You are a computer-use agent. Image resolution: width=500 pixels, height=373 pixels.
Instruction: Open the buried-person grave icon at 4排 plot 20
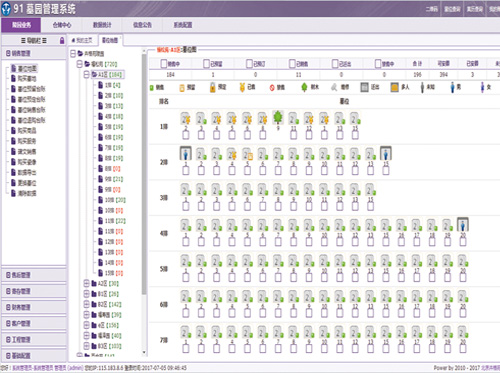tap(463, 225)
